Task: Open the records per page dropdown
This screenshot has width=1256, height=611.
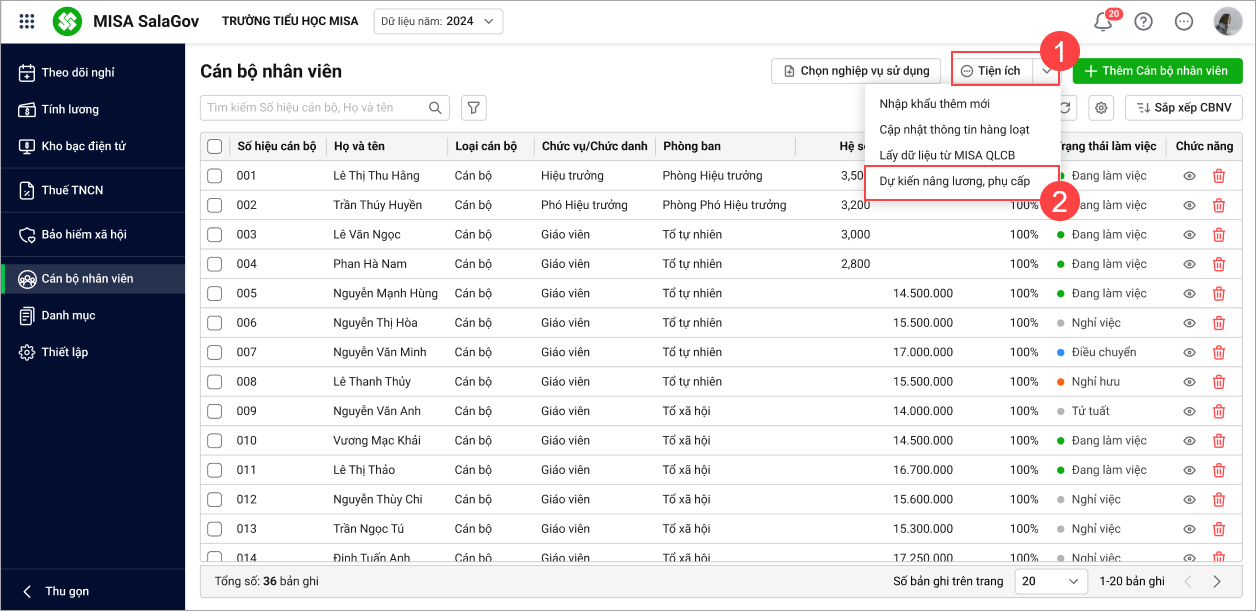Action: pyautogui.click(x=1051, y=581)
